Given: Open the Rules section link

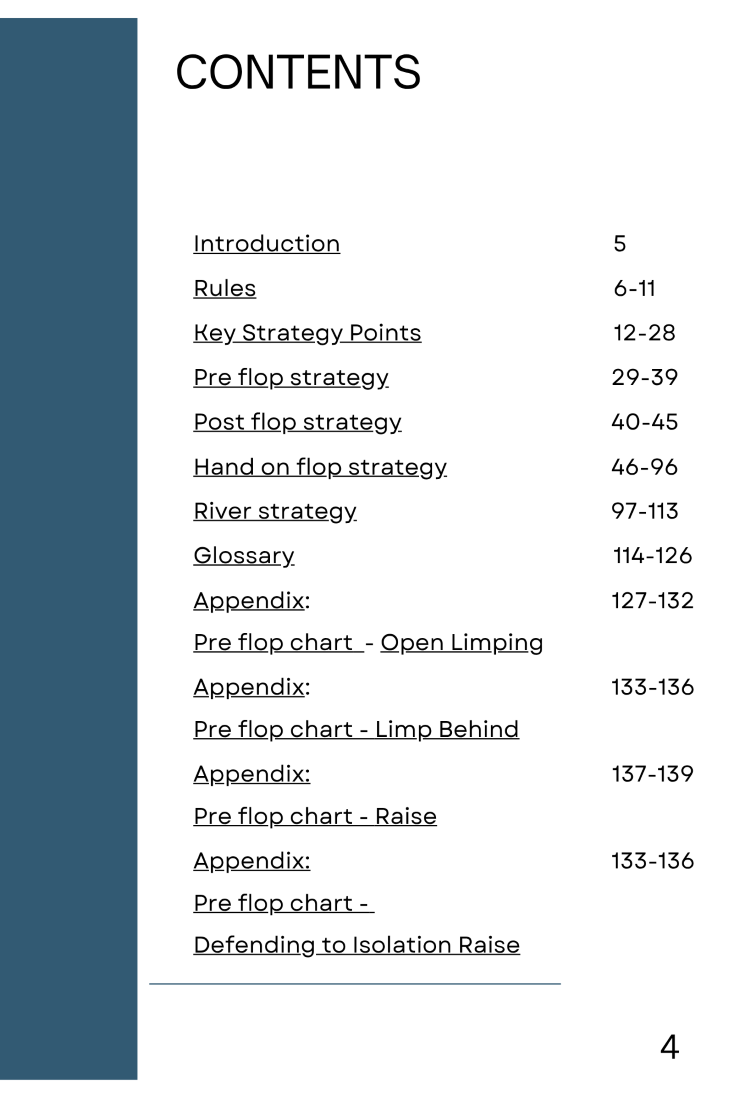Looking at the screenshot, I should pyautogui.click(x=224, y=288).
